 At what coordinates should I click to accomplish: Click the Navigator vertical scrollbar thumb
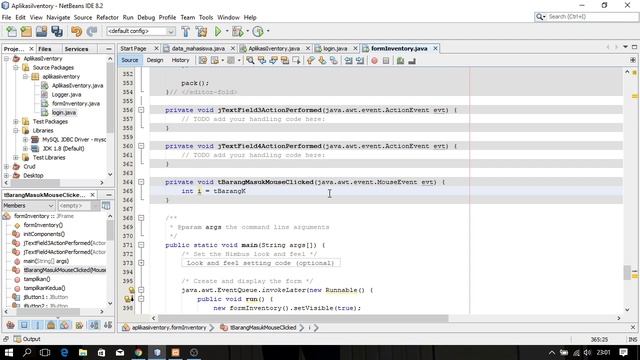click(x=110, y=231)
